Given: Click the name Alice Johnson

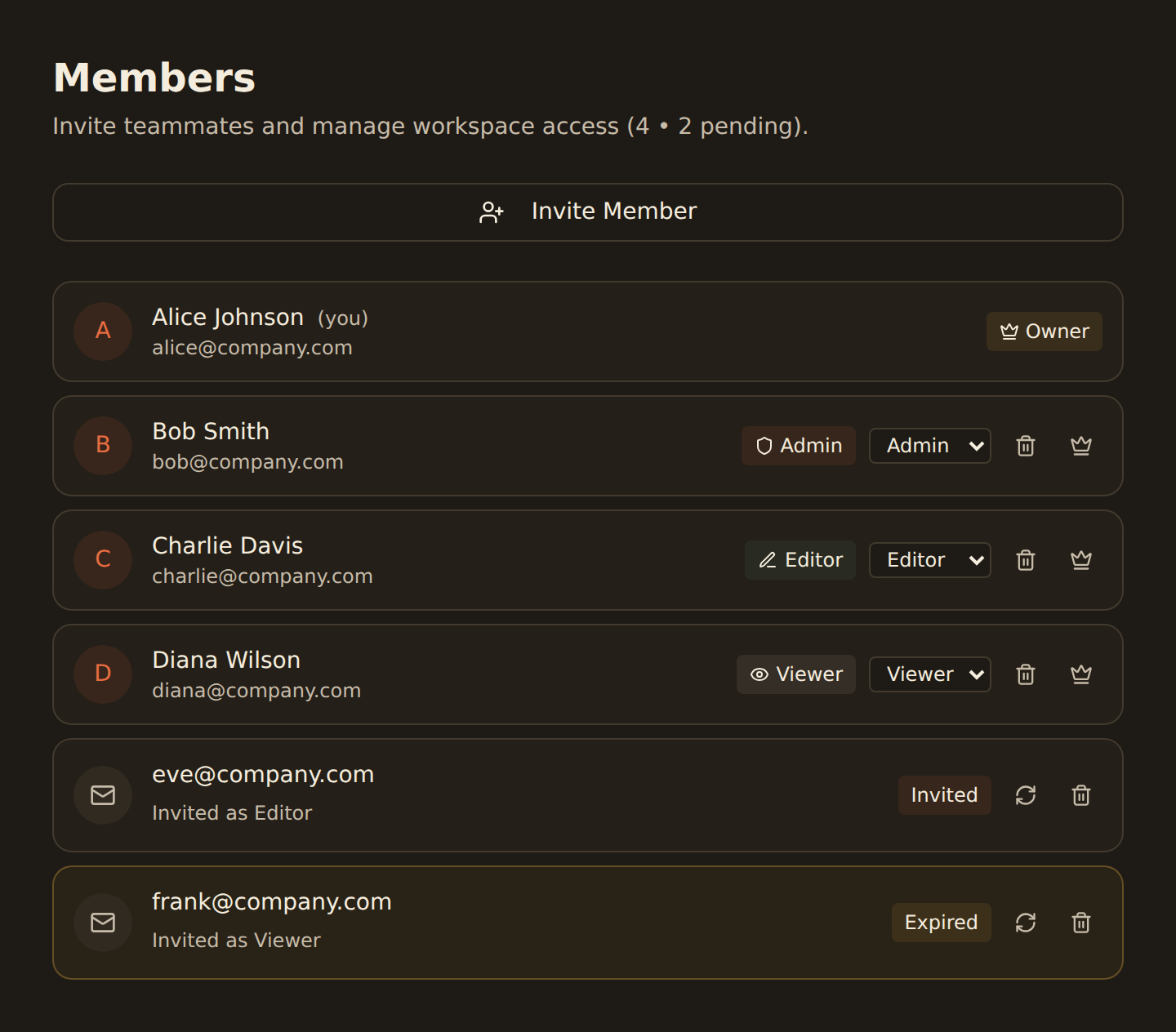Looking at the screenshot, I should pyautogui.click(x=228, y=317).
